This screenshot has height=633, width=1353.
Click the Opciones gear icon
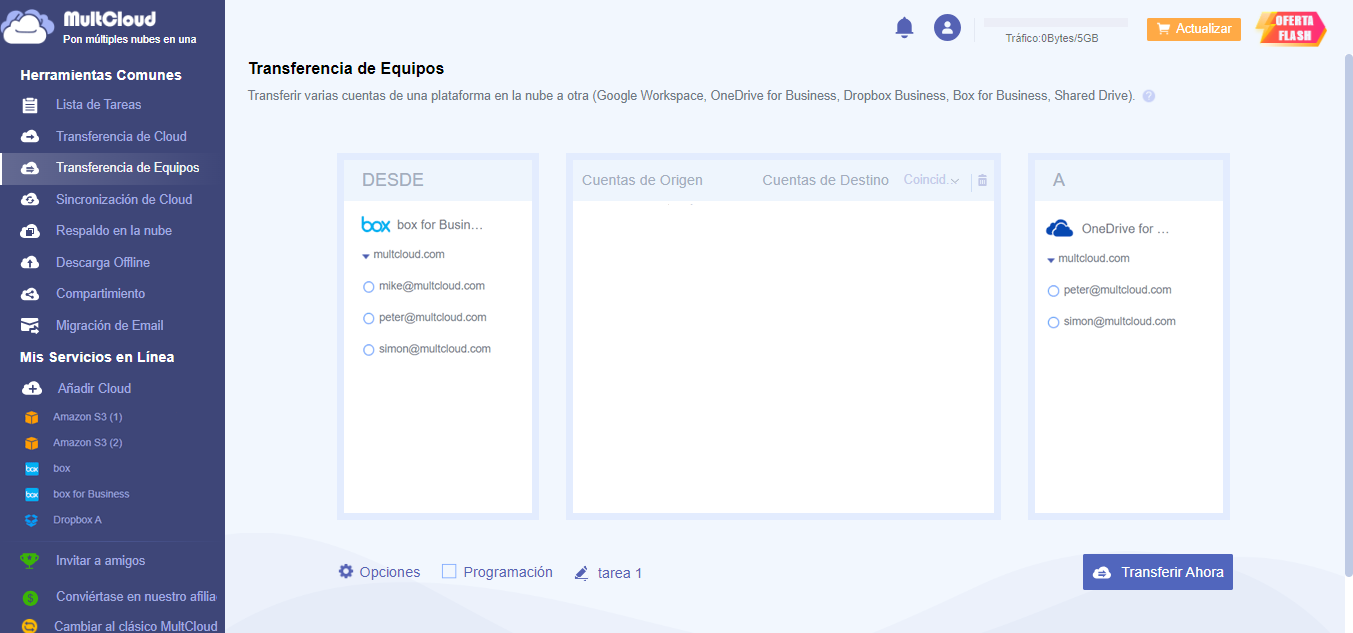[346, 571]
